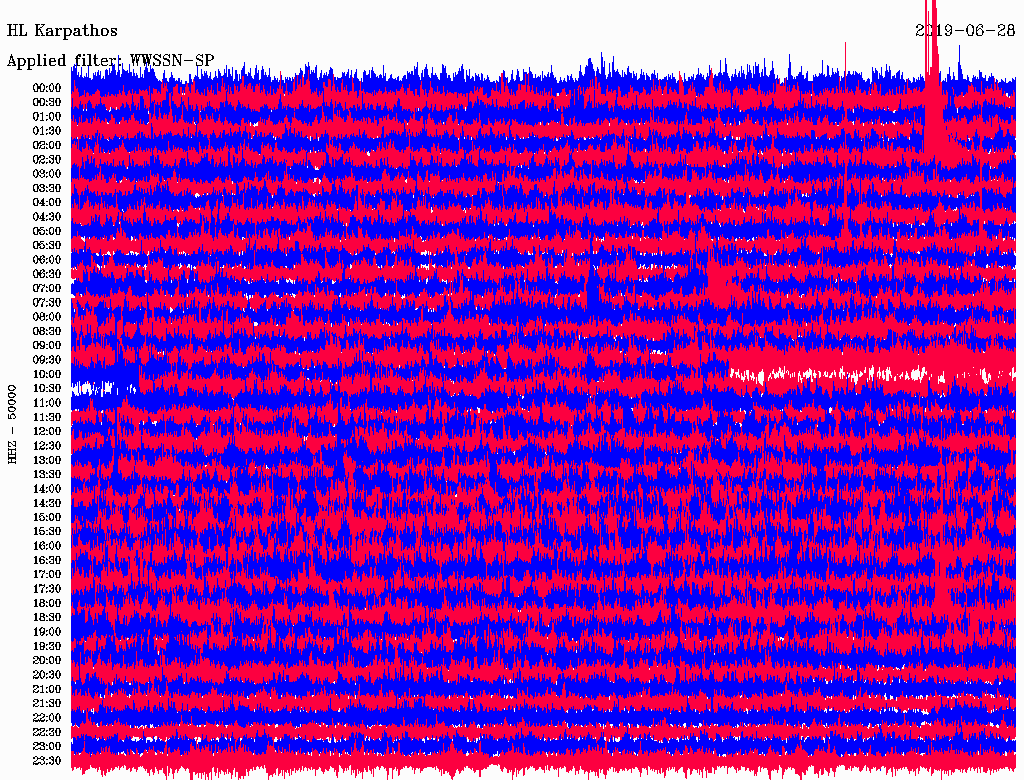
Task: Select the 16:00 time label
Action: [47, 546]
